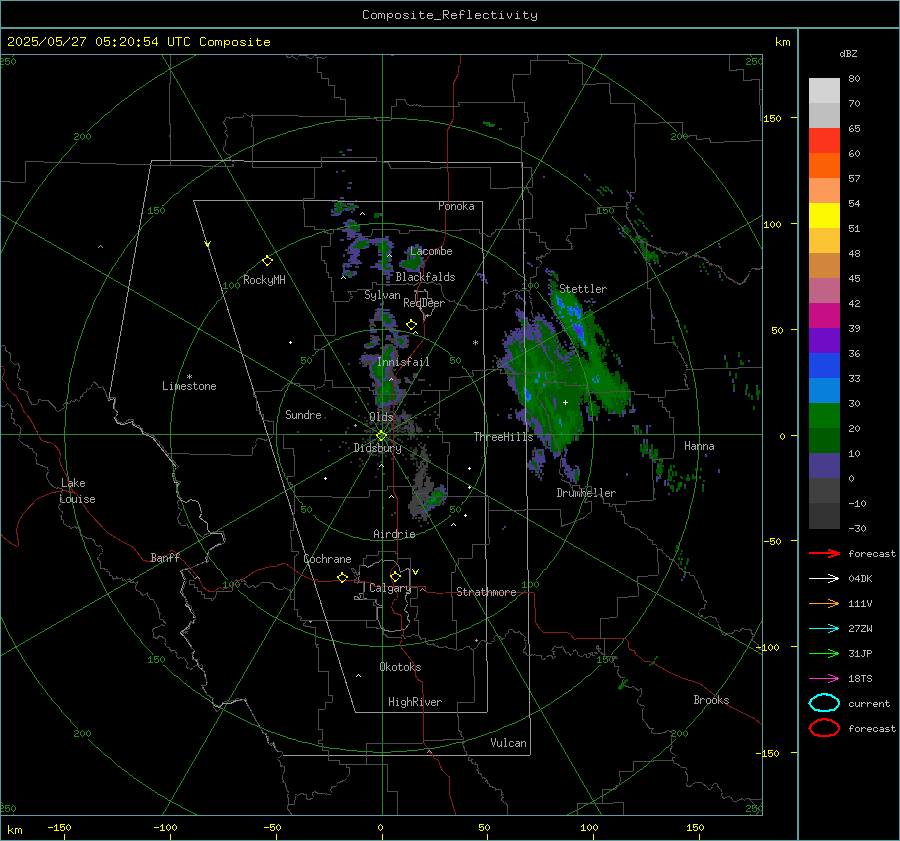Click the Strathmore label
The image size is (900, 841).
coord(486,592)
